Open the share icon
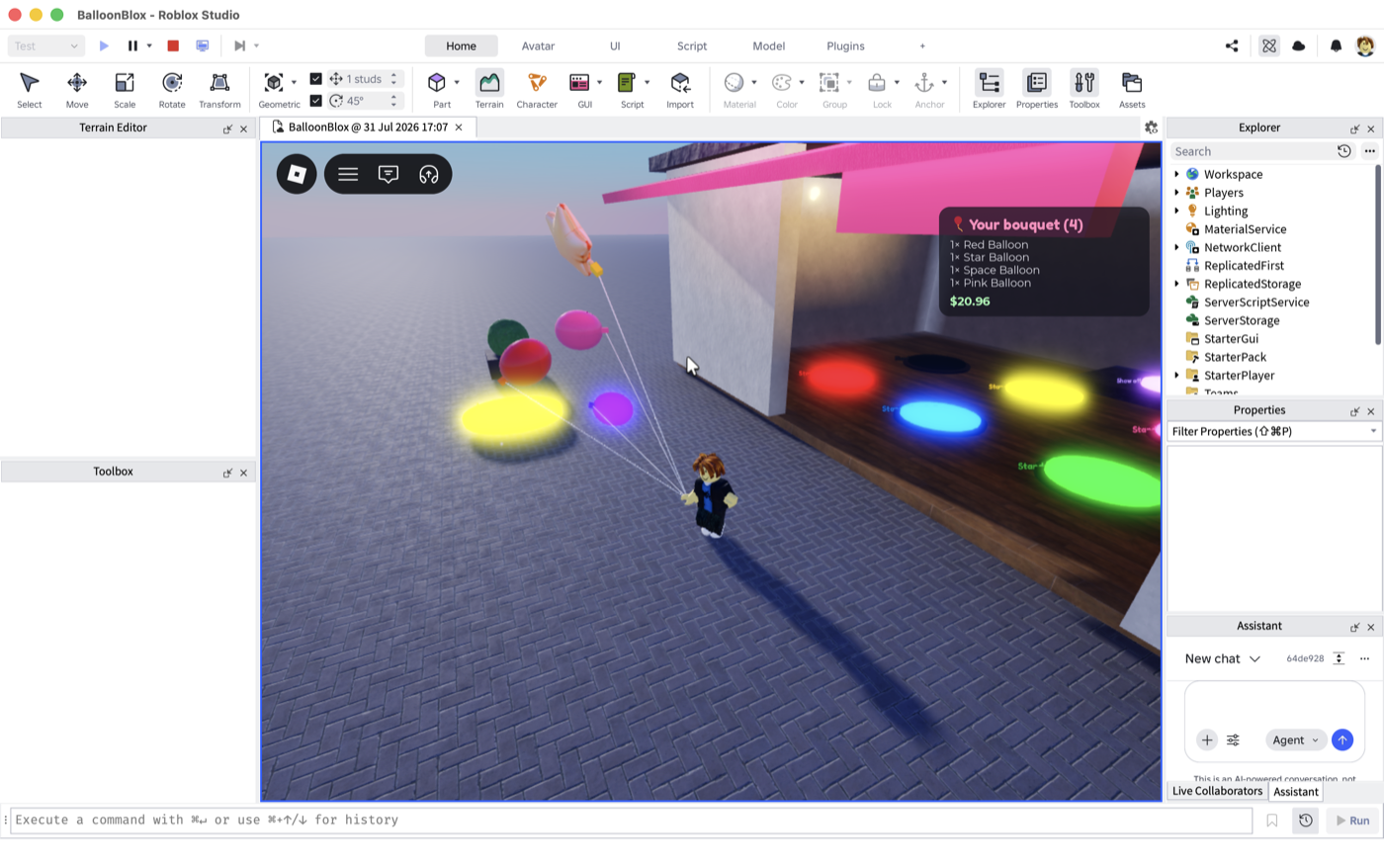1384x868 pixels. (x=1232, y=45)
